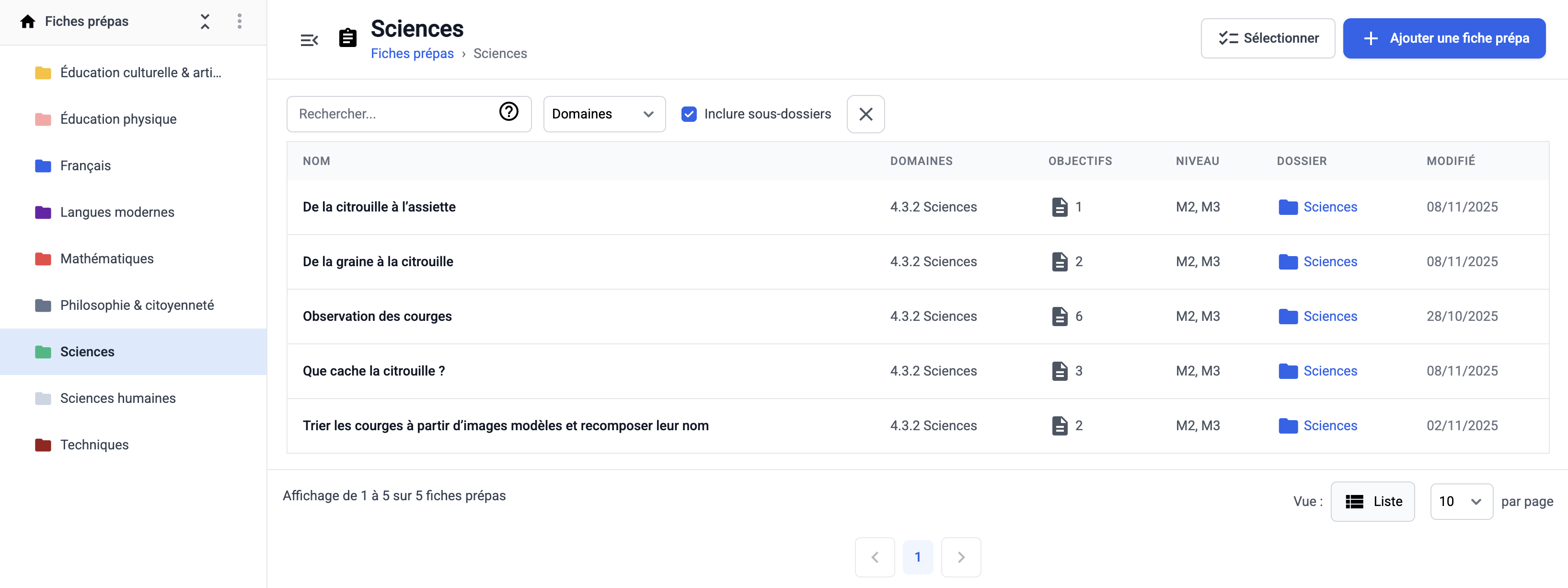The height and width of the screenshot is (588, 1568).
Task: Open the Techniques folder in sidebar
Action: pos(94,445)
